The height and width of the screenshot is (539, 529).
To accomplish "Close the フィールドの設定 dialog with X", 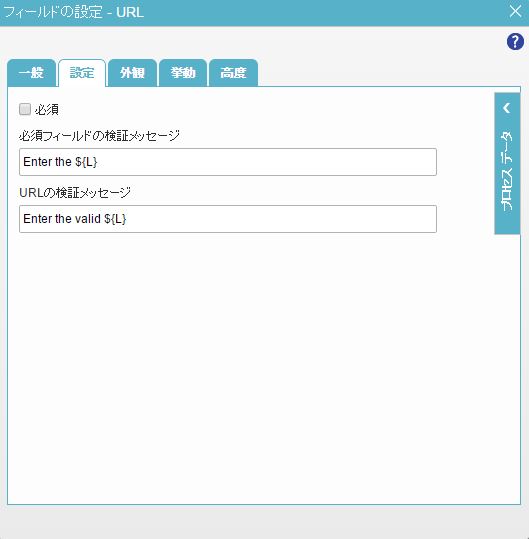I will tap(515, 11).
